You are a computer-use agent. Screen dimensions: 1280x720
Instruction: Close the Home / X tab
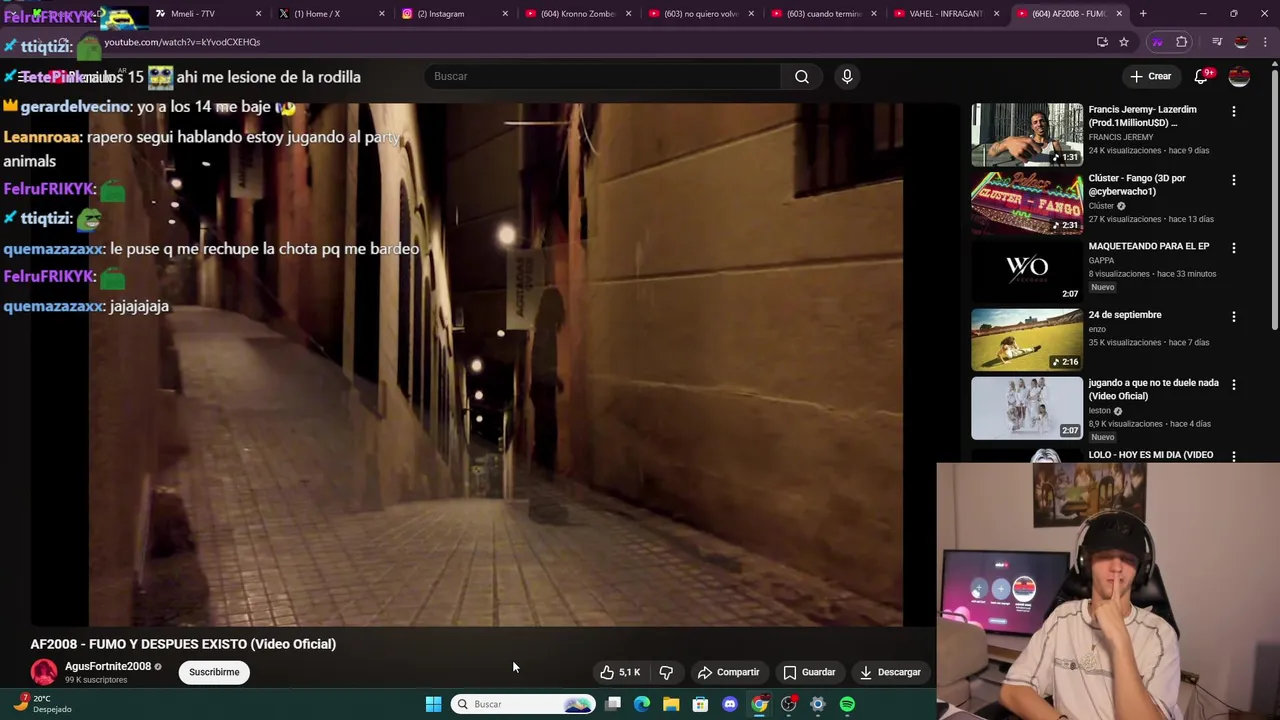[381, 14]
